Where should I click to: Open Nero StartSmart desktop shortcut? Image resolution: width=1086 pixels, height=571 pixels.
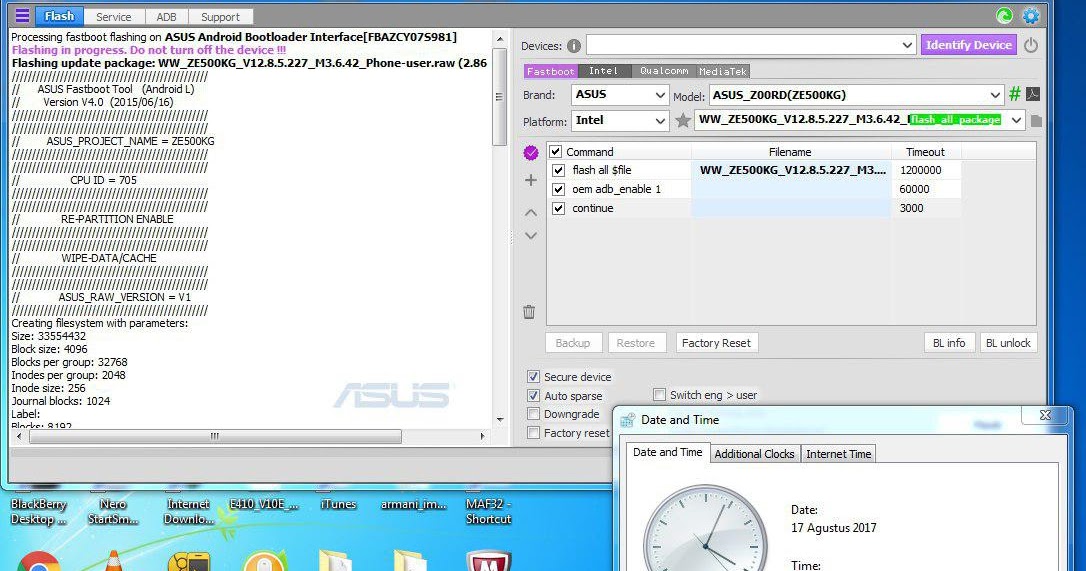tap(113, 511)
